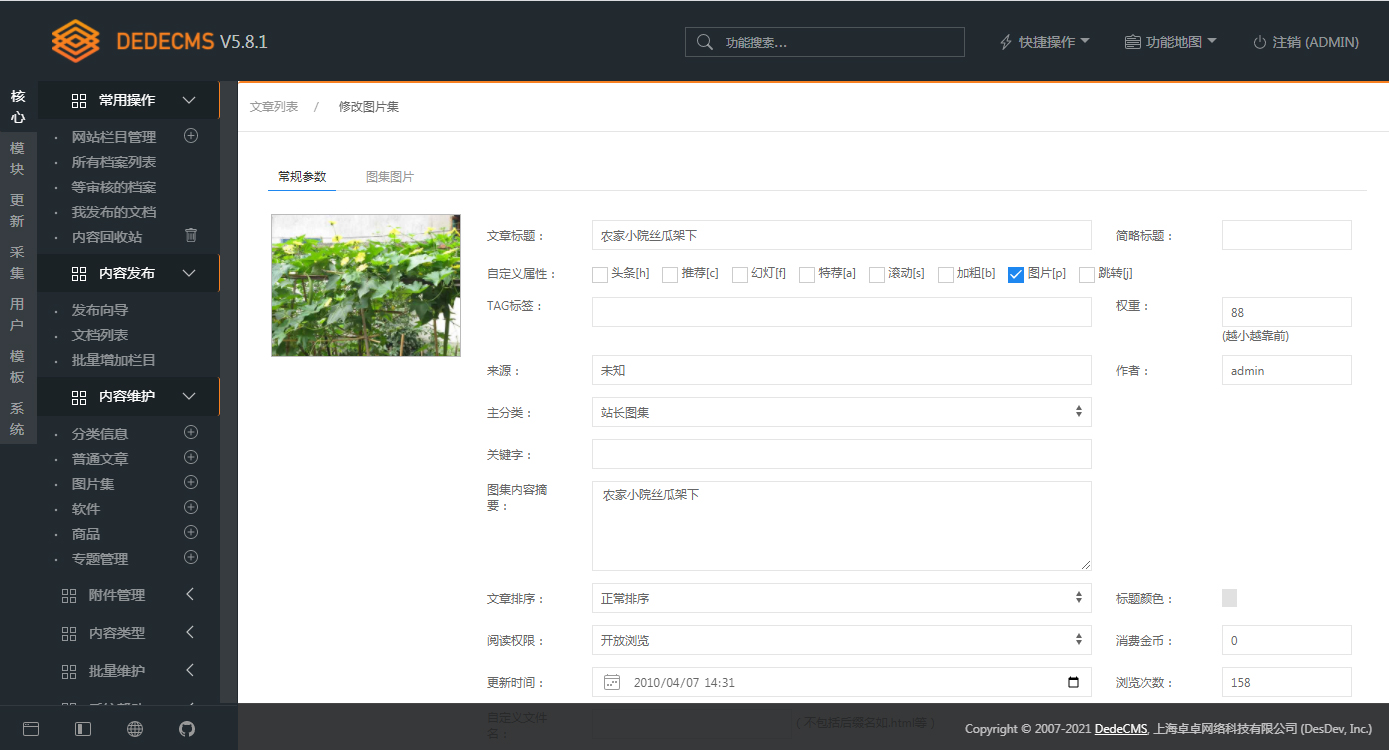Open the 网站栏目管理 add icon

(x=190, y=136)
